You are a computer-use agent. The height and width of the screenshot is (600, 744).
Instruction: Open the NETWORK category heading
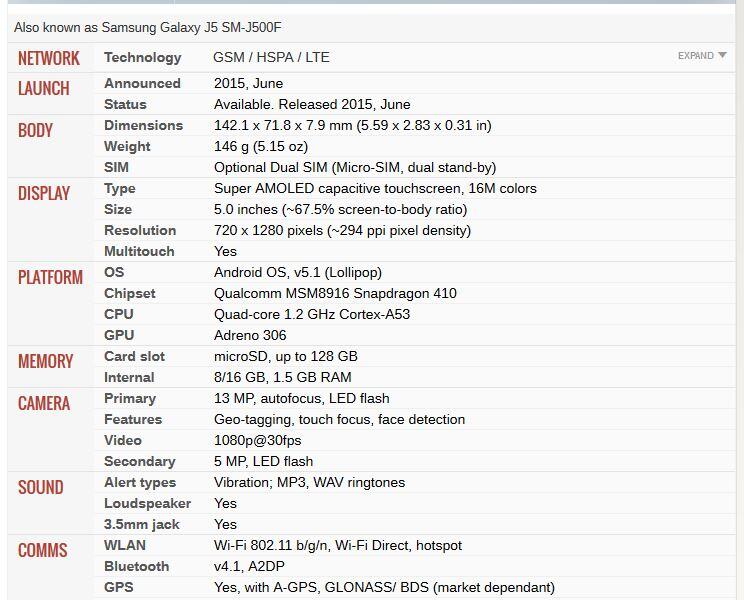(x=49, y=58)
